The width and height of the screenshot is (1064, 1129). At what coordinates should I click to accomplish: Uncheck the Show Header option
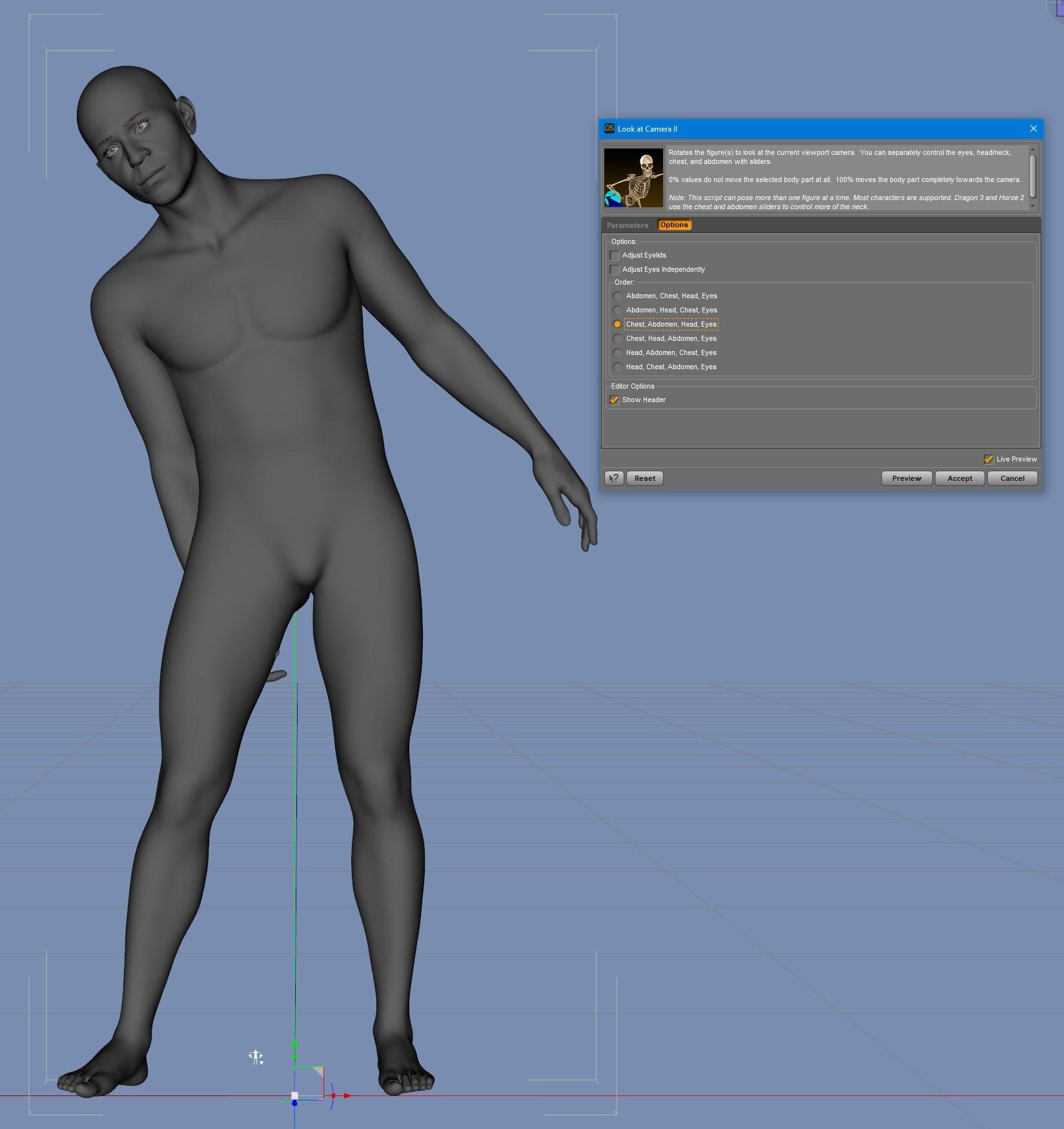(x=615, y=400)
